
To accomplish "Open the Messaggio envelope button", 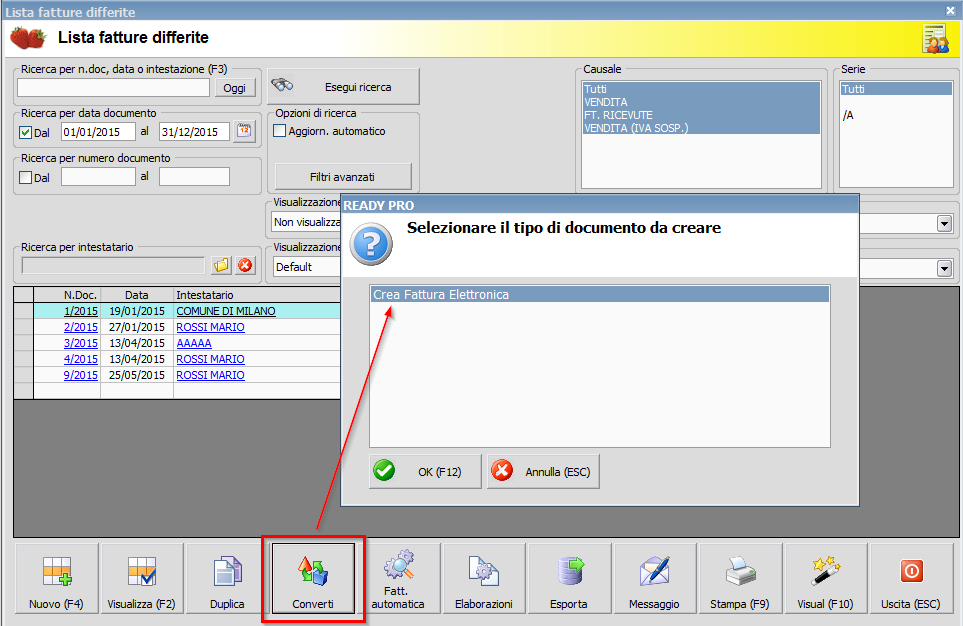I will coord(655,578).
